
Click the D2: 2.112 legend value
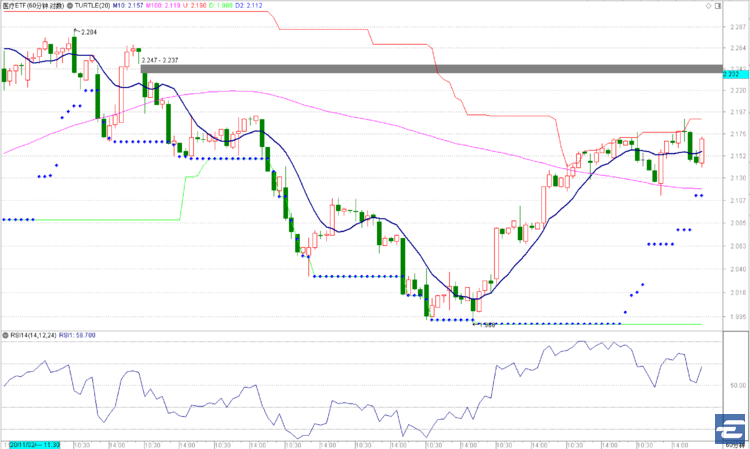tap(249, 6)
